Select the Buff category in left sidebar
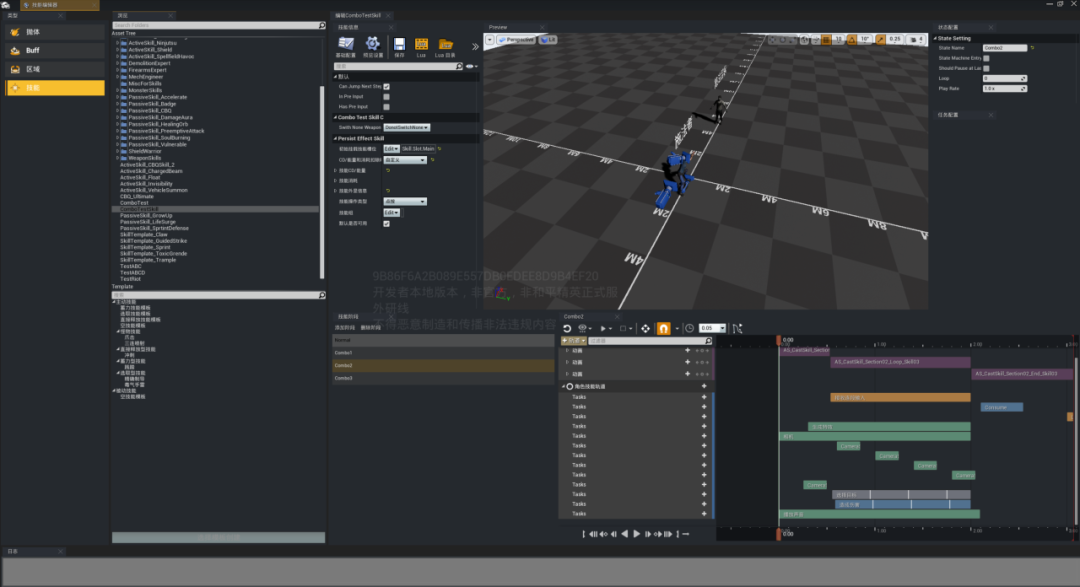The height and width of the screenshot is (587, 1080). 55,50
